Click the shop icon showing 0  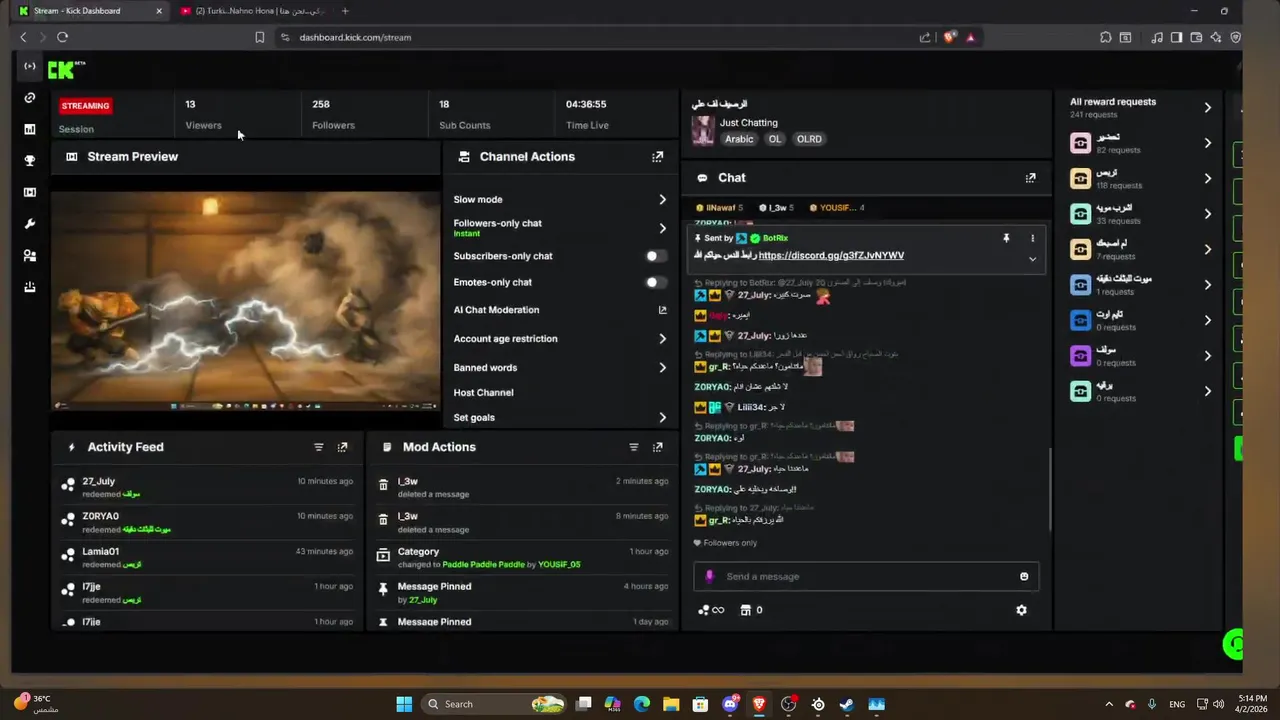pyautogui.click(x=745, y=610)
